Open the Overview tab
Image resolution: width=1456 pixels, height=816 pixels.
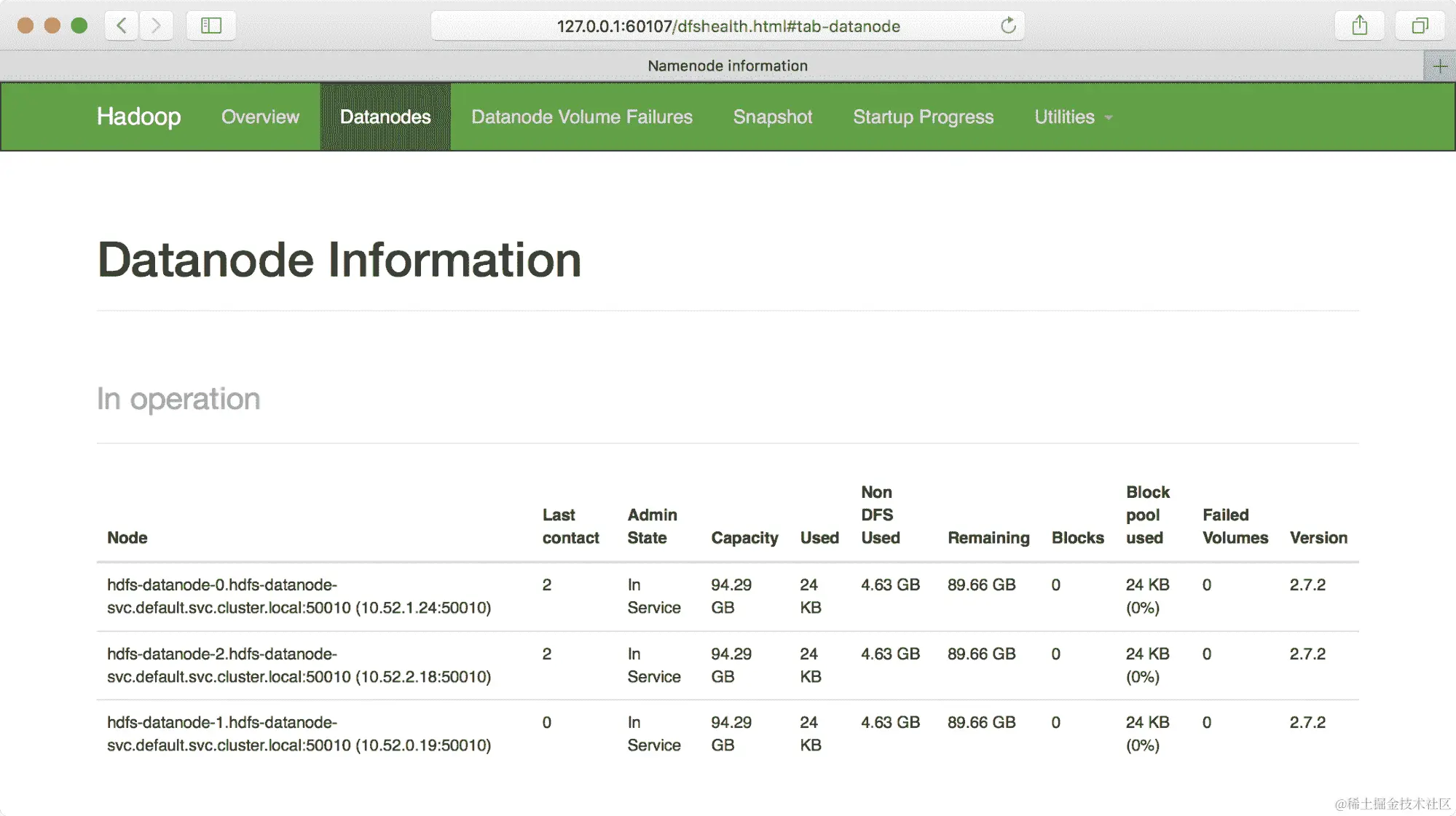pyautogui.click(x=260, y=117)
